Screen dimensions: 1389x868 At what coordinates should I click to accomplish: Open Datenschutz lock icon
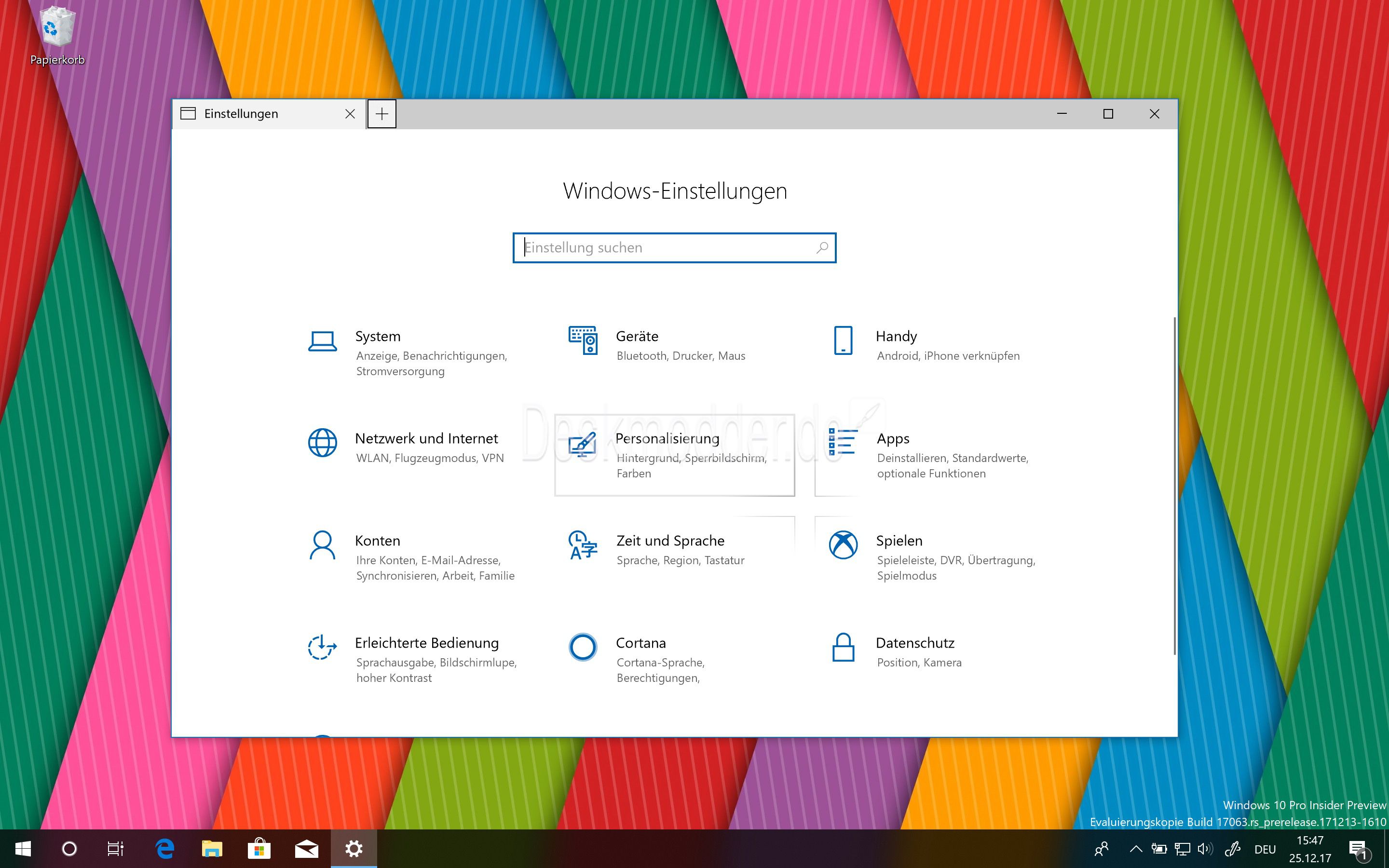843,648
